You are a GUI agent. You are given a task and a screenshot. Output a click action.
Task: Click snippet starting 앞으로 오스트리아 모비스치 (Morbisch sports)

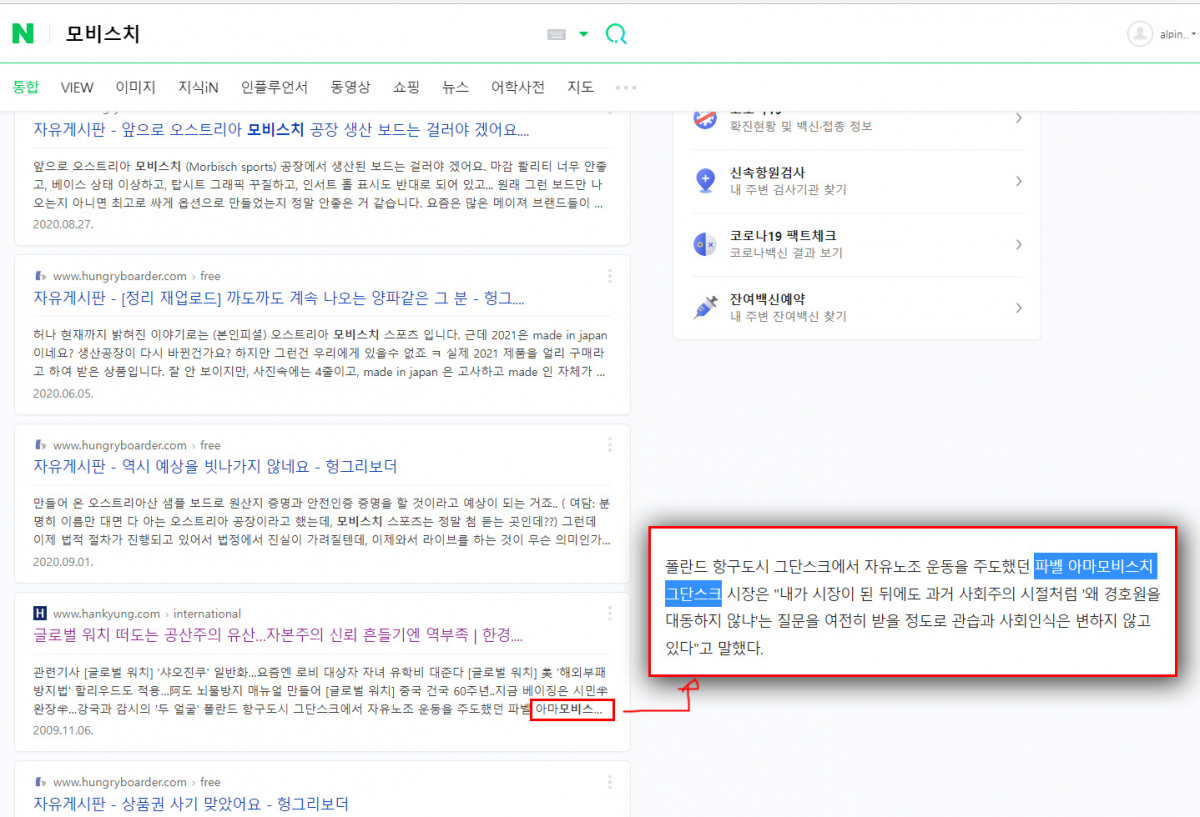[x=320, y=185]
